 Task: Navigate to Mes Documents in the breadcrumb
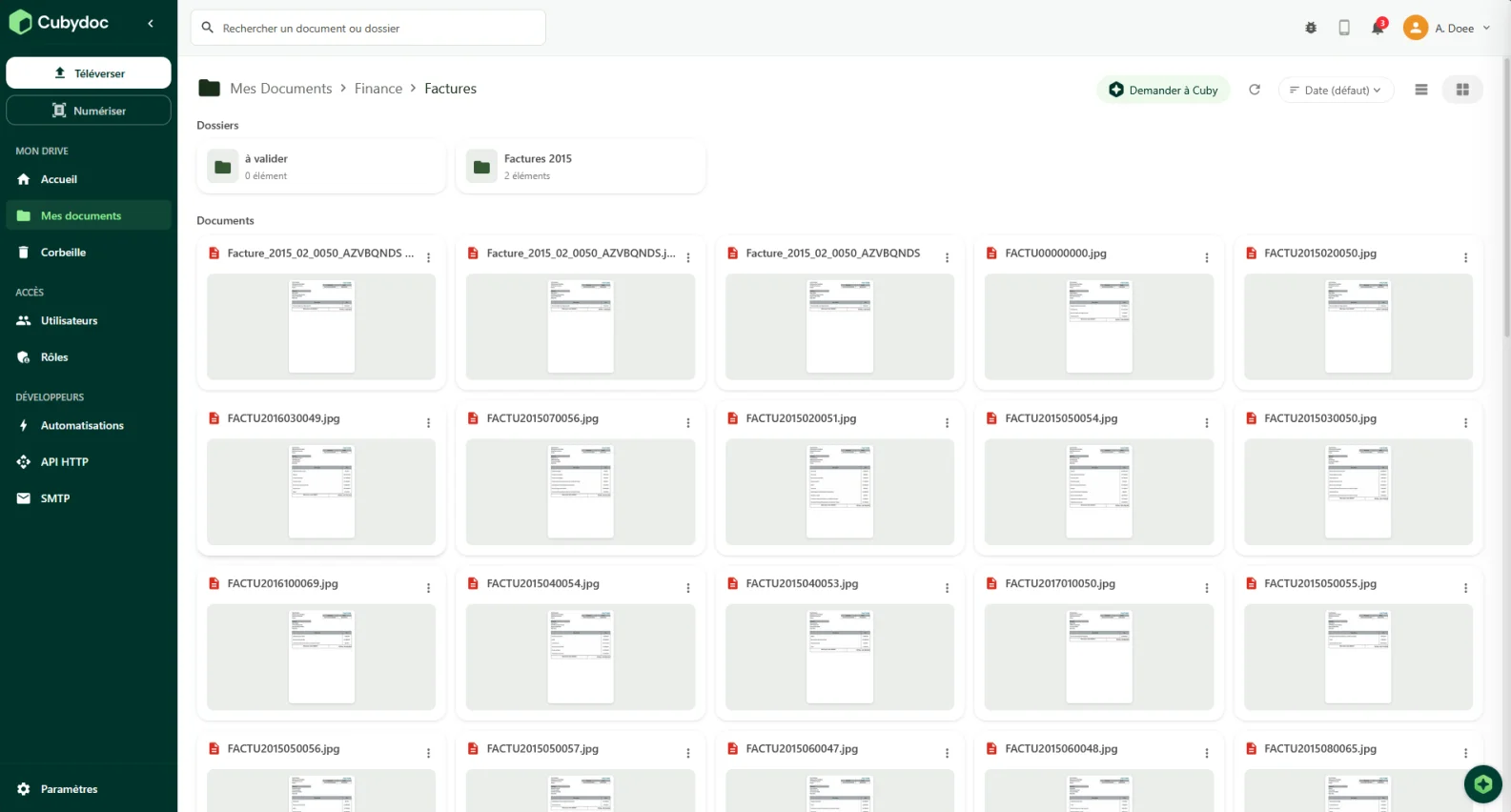[x=281, y=89]
